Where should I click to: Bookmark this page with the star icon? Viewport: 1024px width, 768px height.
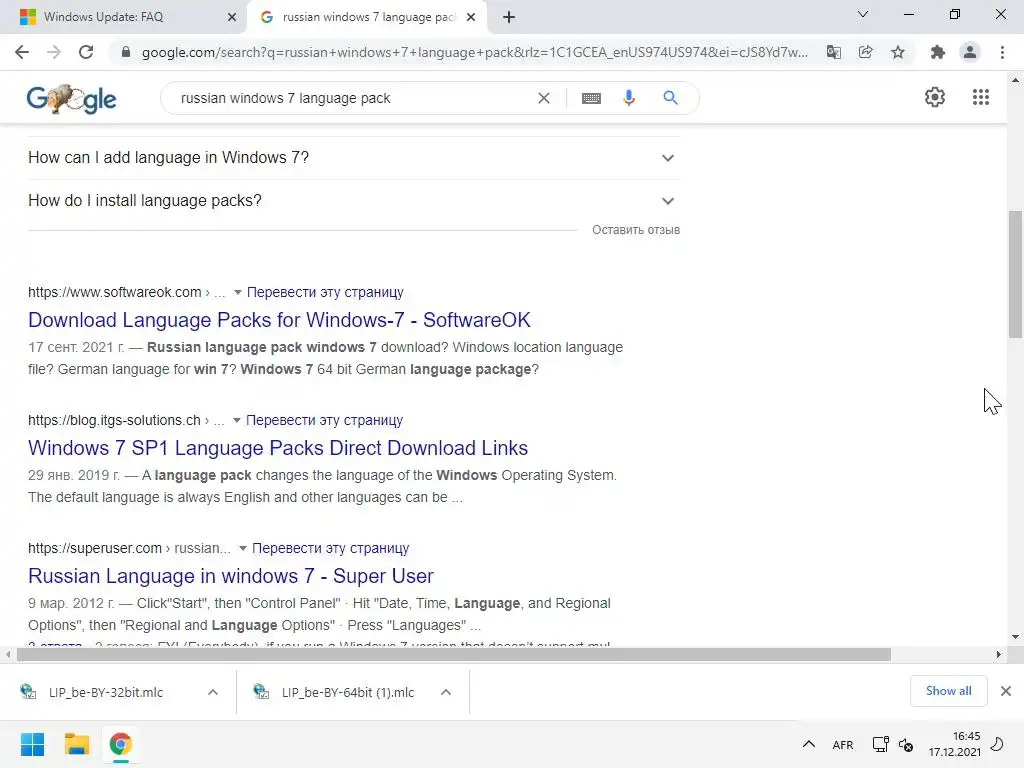[x=898, y=52]
